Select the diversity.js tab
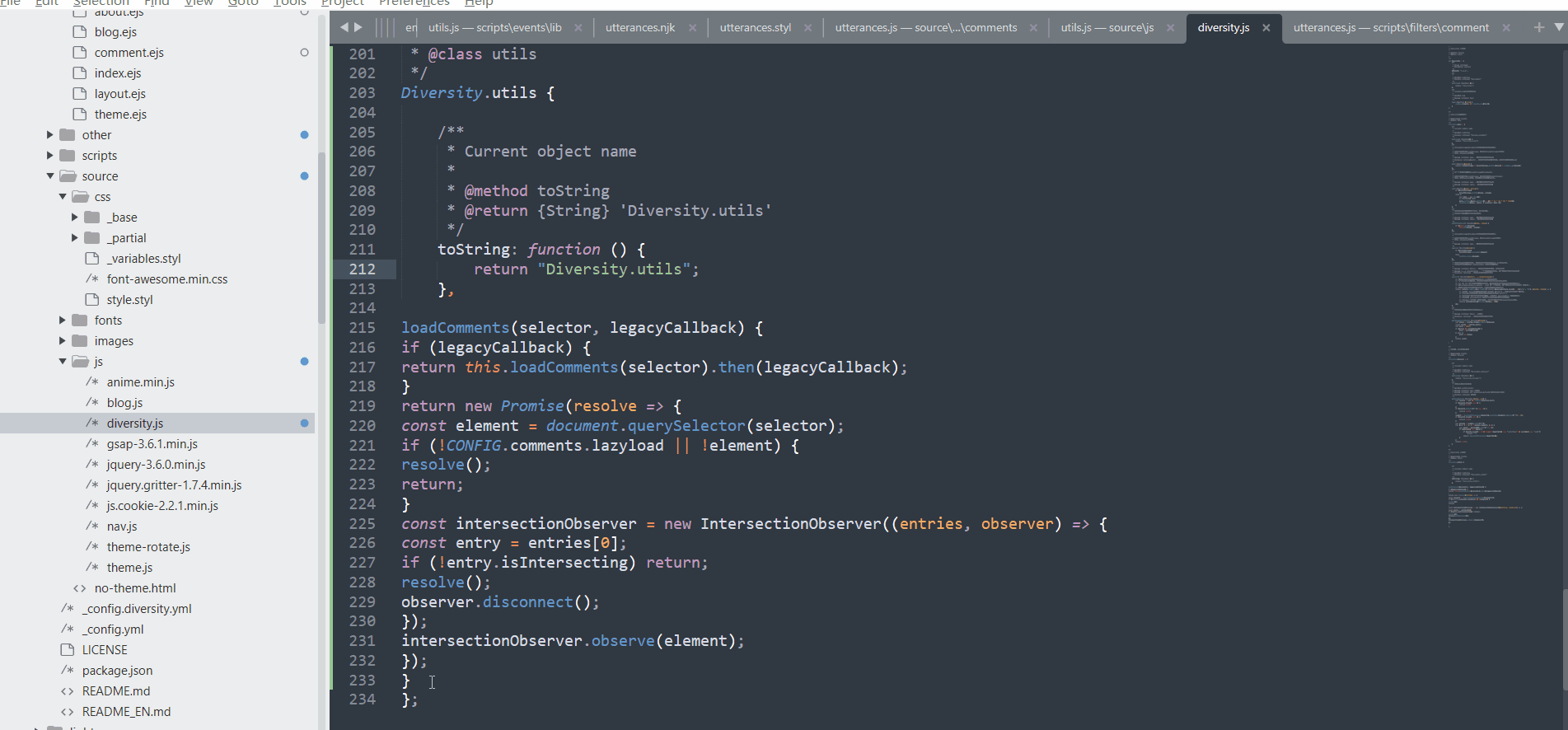Viewport: 1568px width, 730px height. [1224, 28]
